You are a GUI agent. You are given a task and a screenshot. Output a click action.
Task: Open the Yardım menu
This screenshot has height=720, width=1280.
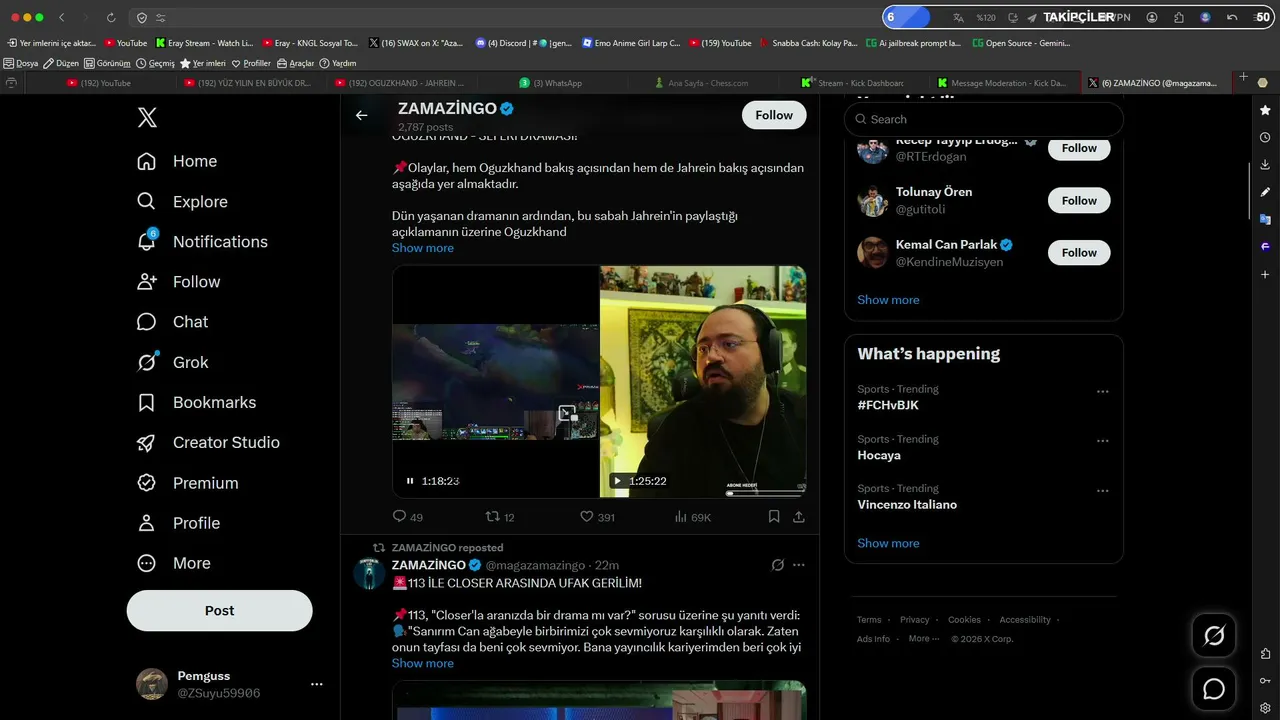click(x=338, y=63)
